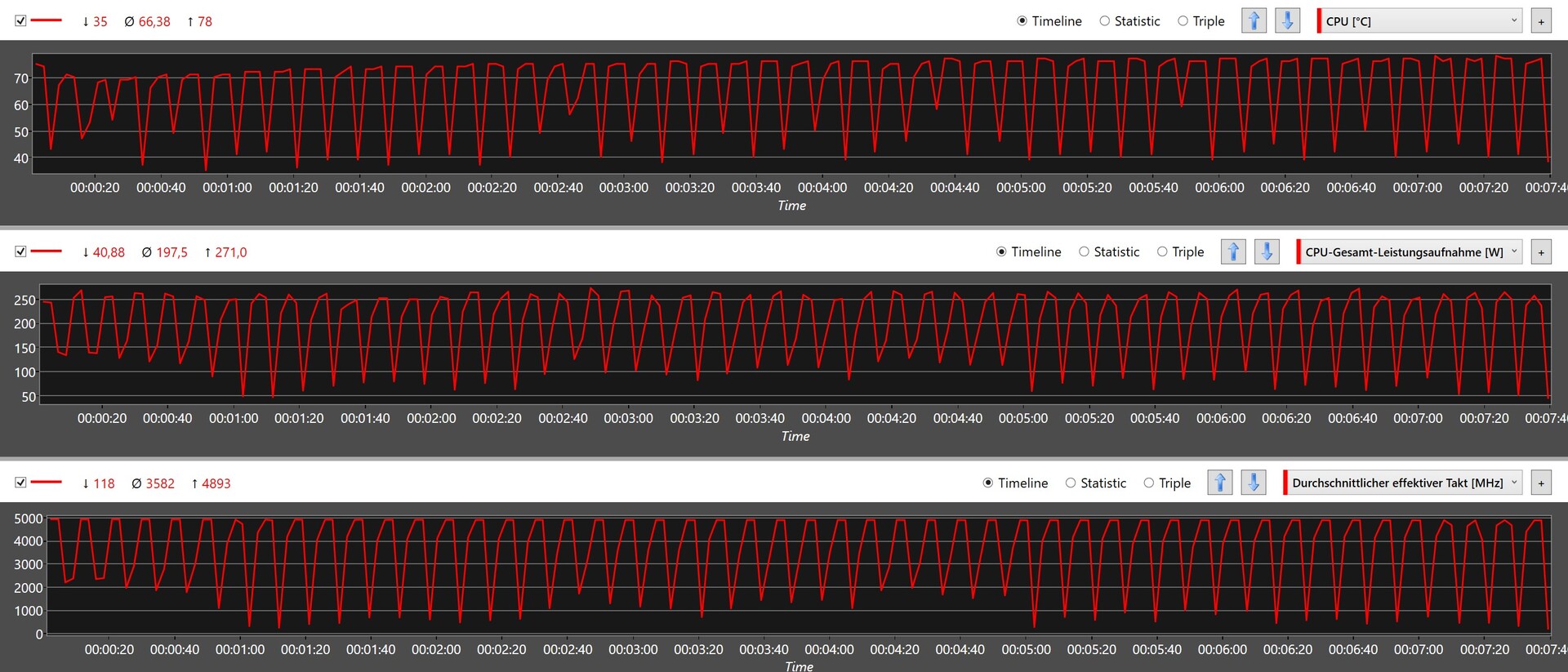Click average power value 197,5
Screen dimensions: 1568x672
(x=171, y=252)
